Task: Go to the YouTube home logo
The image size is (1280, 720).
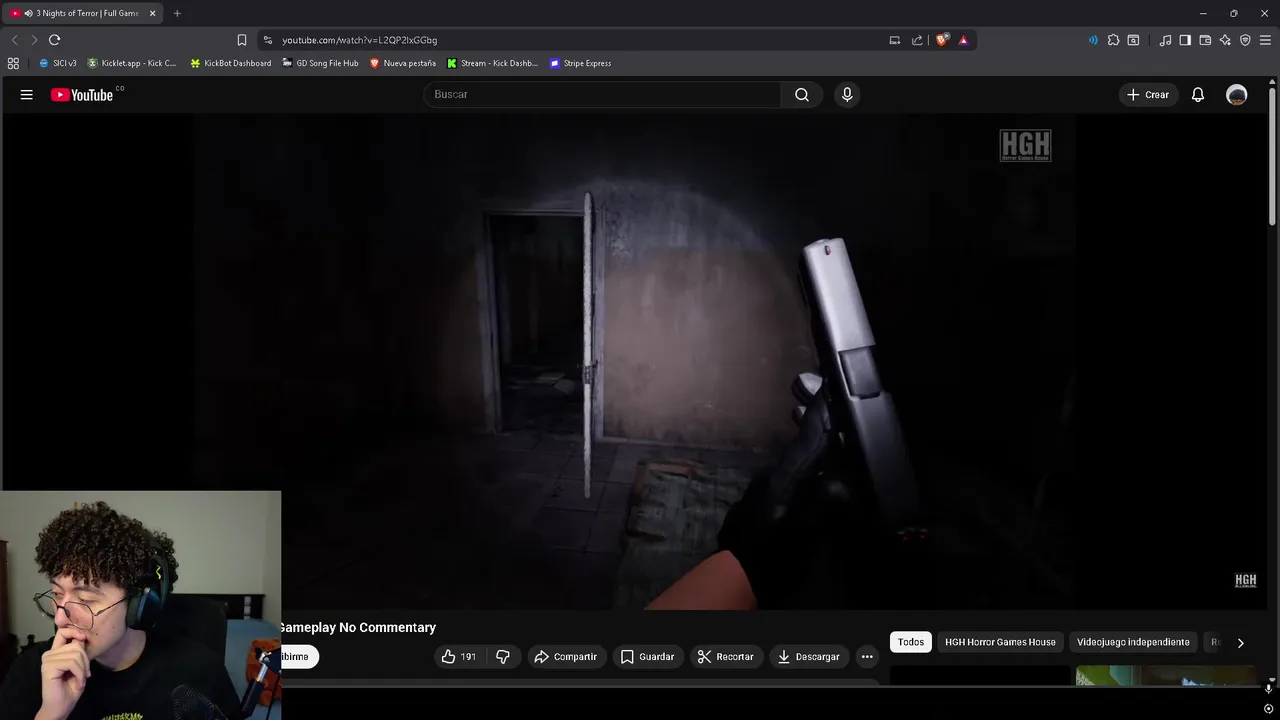Action: [x=82, y=95]
